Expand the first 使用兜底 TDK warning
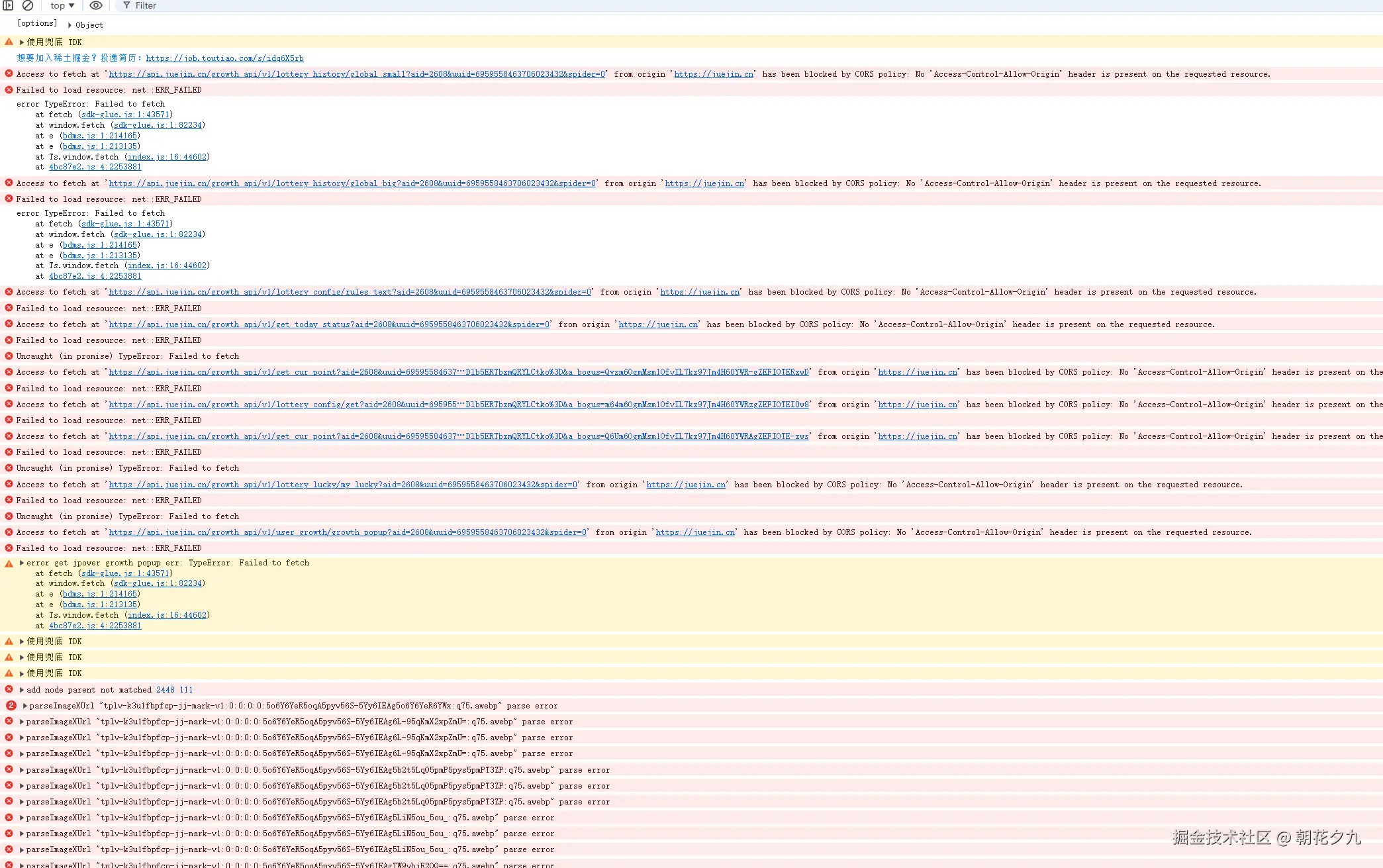 pyautogui.click(x=22, y=42)
